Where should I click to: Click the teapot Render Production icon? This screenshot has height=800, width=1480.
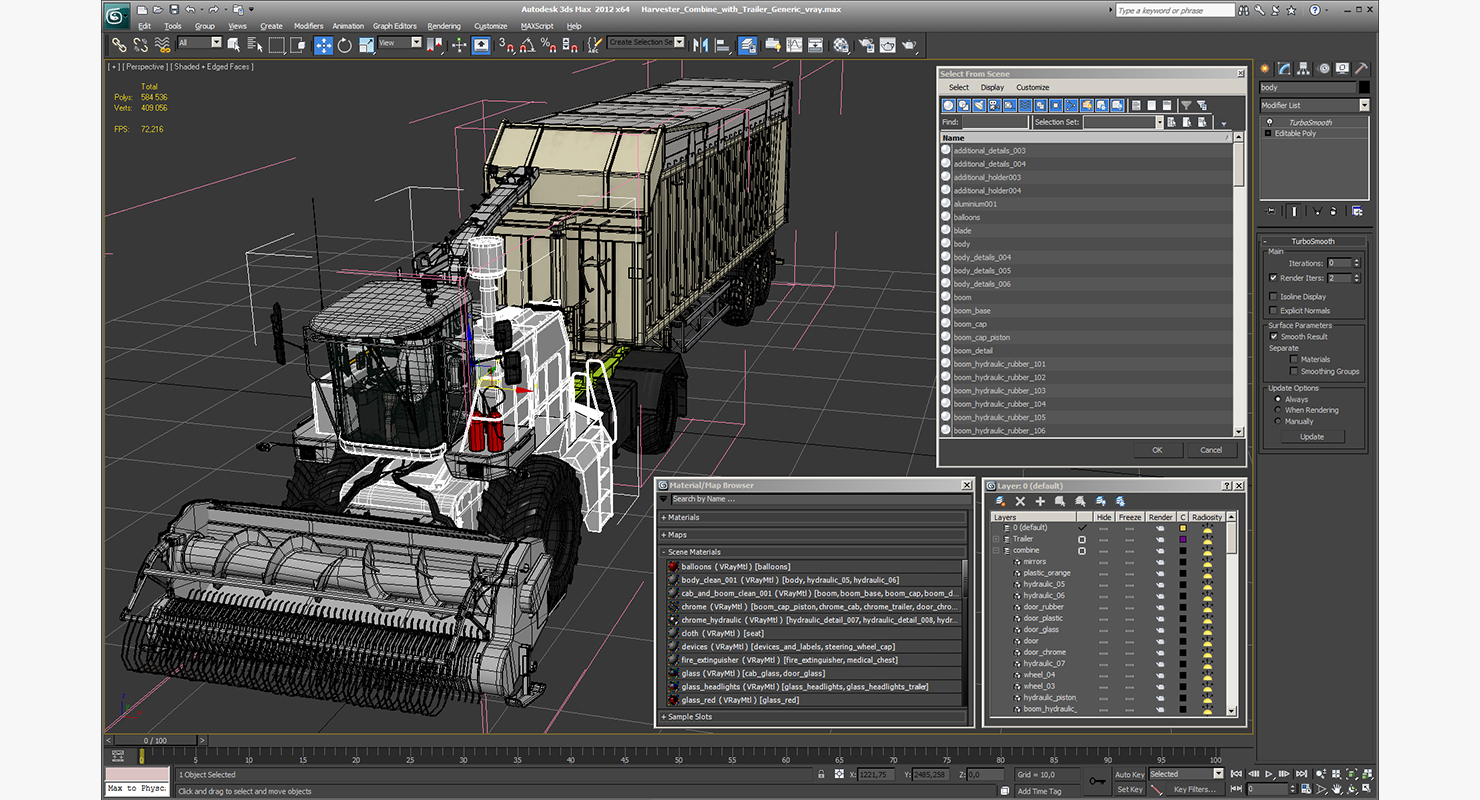[x=909, y=45]
